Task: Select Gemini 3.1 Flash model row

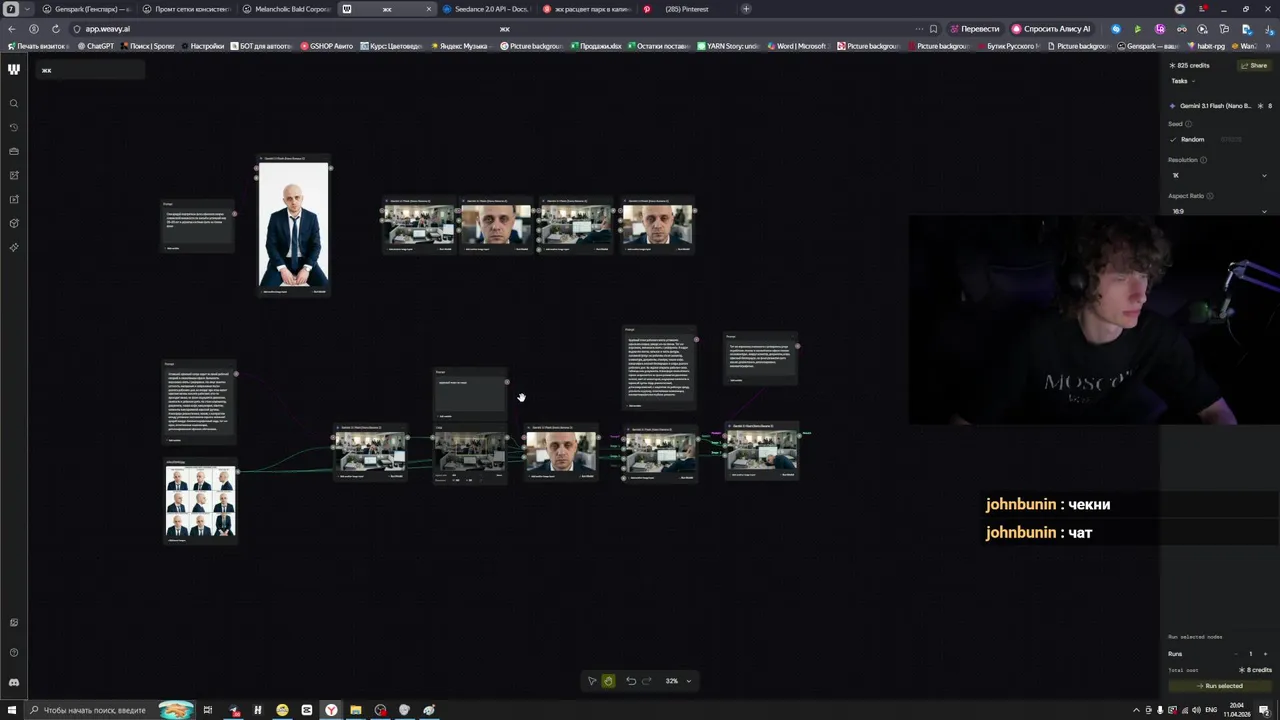Action: point(1220,106)
